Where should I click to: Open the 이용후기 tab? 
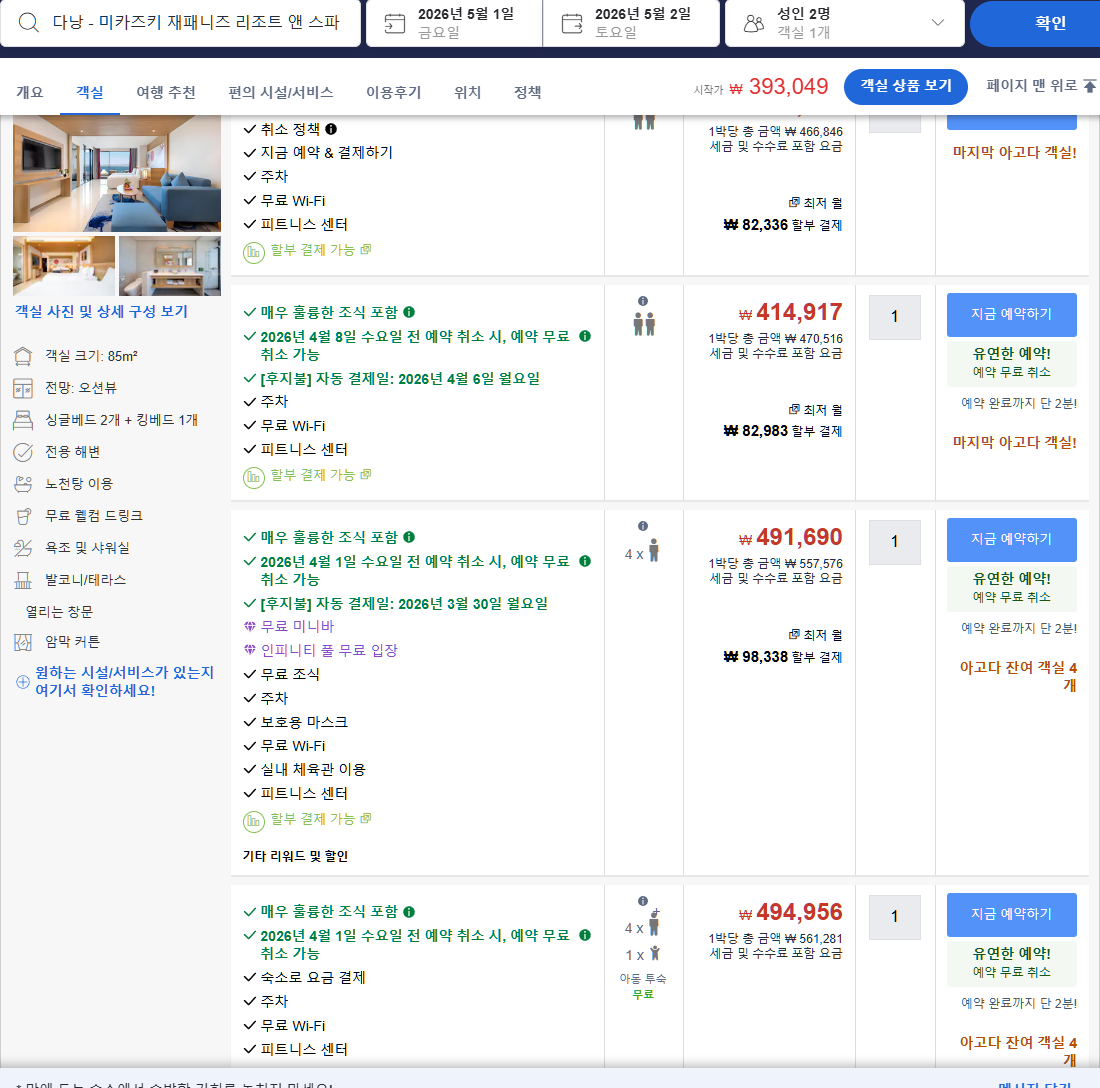coord(394,92)
